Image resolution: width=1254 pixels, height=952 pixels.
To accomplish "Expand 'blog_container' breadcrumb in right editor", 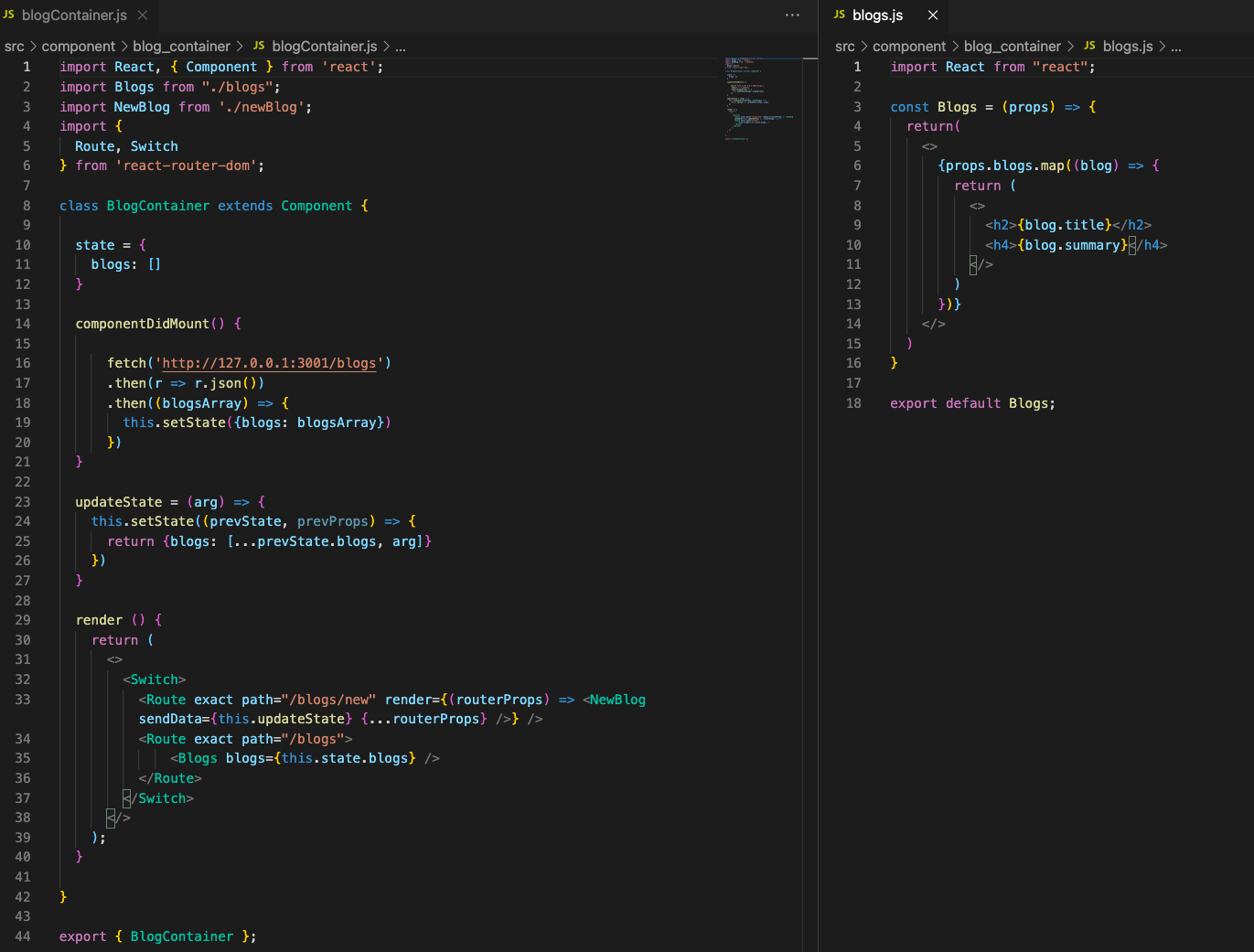I will tap(1012, 46).
